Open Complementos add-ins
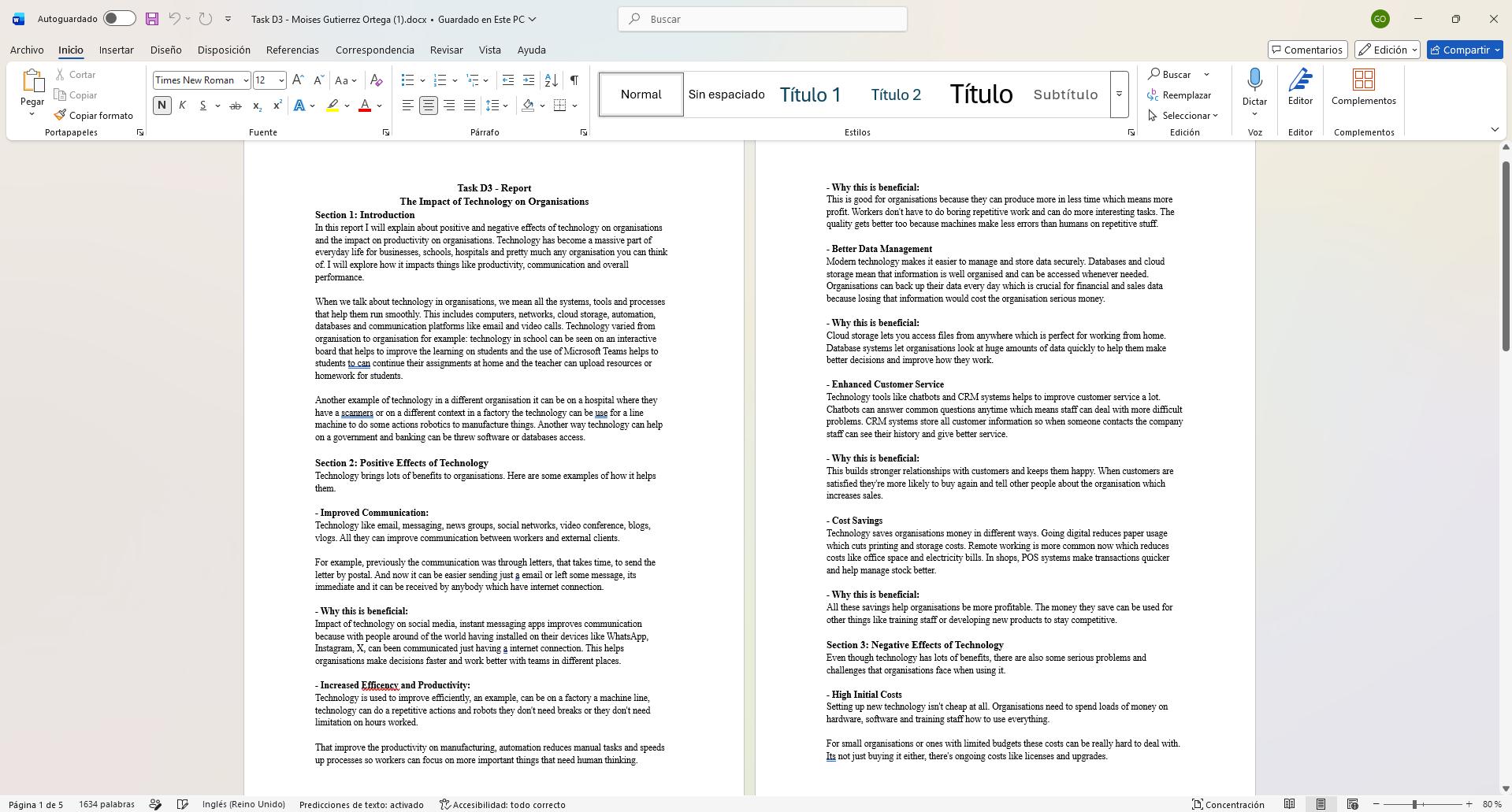 pos(1364,87)
